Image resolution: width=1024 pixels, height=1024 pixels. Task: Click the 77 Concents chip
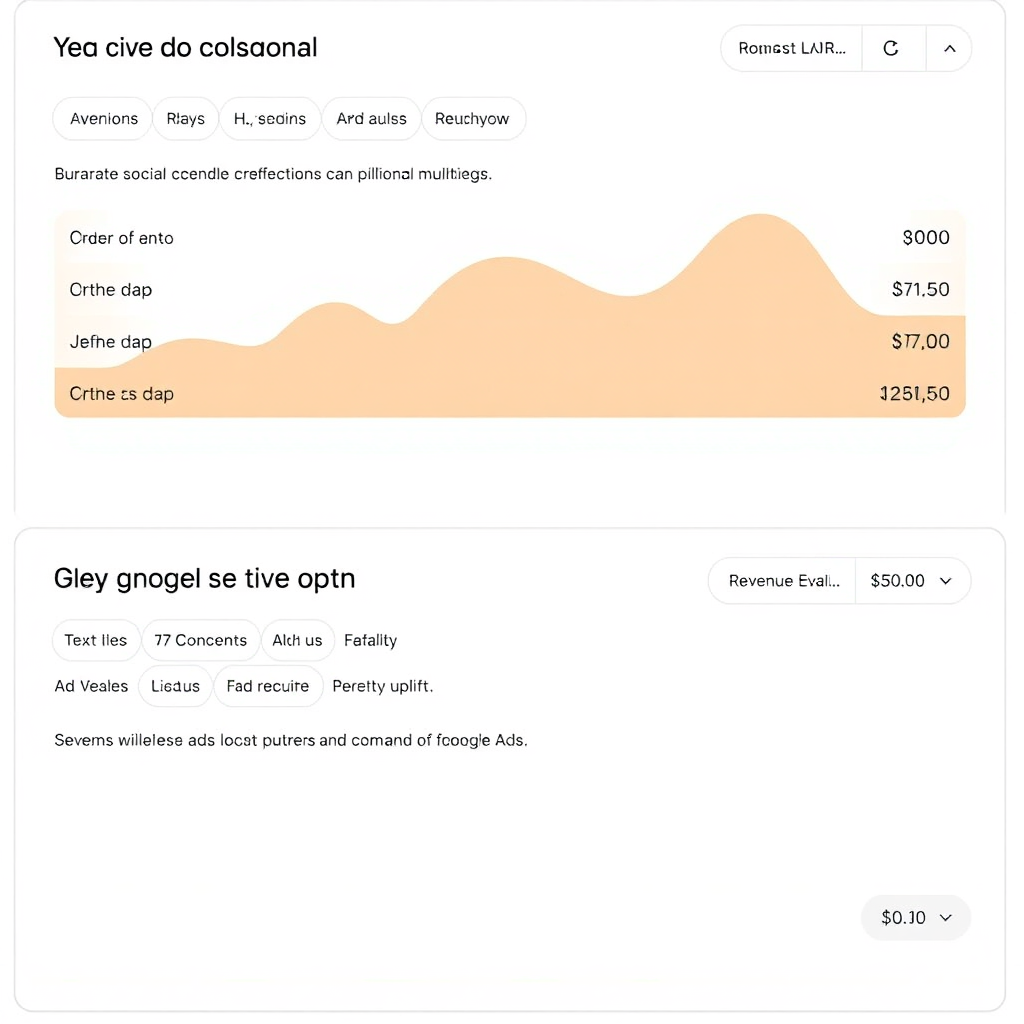pyautogui.click(x=200, y=640)
